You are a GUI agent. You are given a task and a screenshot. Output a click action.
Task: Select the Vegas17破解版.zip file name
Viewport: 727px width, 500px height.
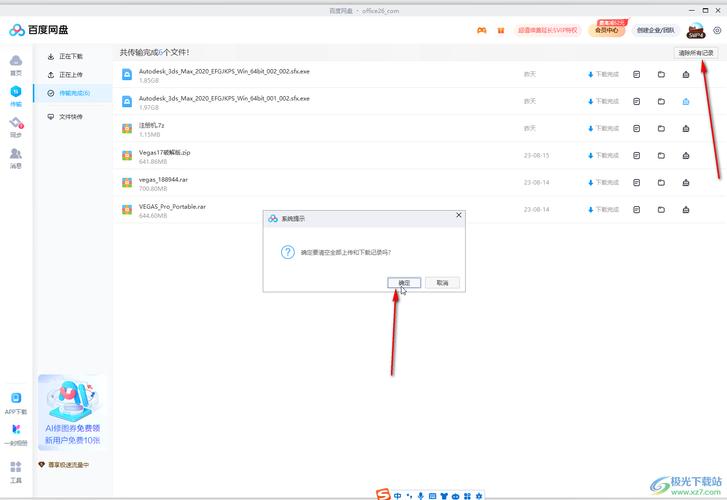pos(164,152)
